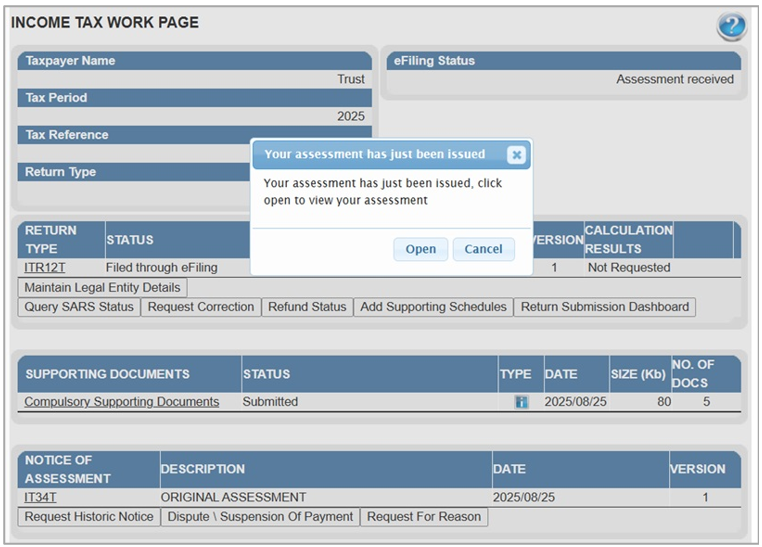Open the ITR12T return link
The width and height of the screenshot is (762, 547).
(43, 268)
